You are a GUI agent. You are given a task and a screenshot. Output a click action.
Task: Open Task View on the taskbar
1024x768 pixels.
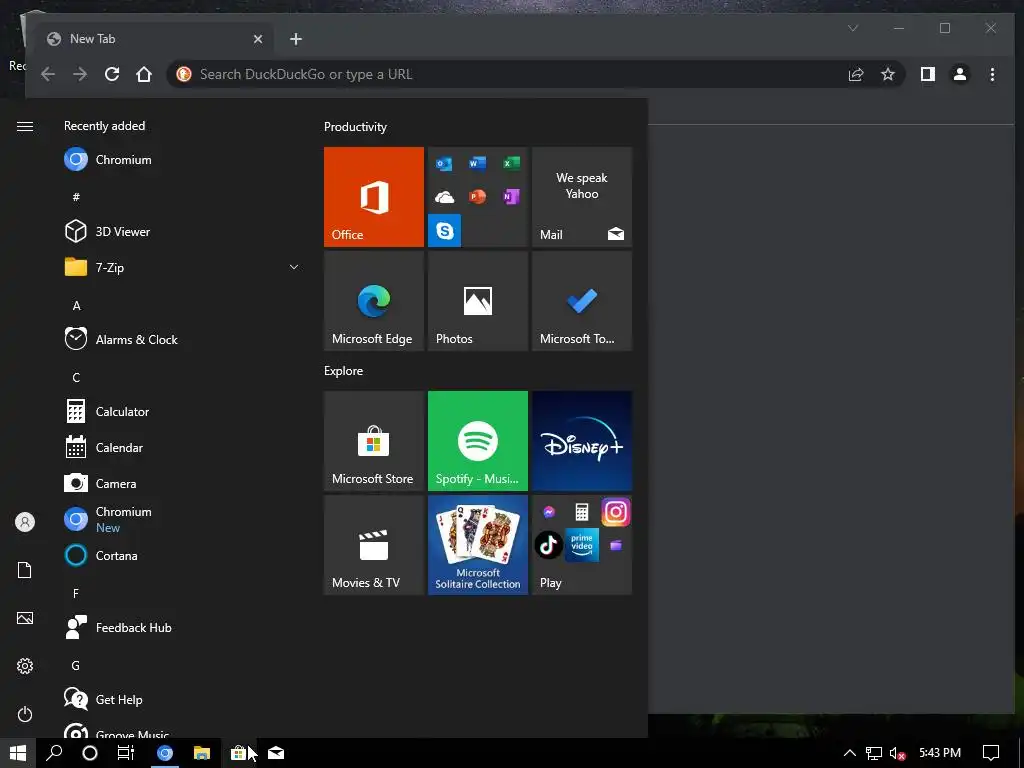click(x=125, y=753)
